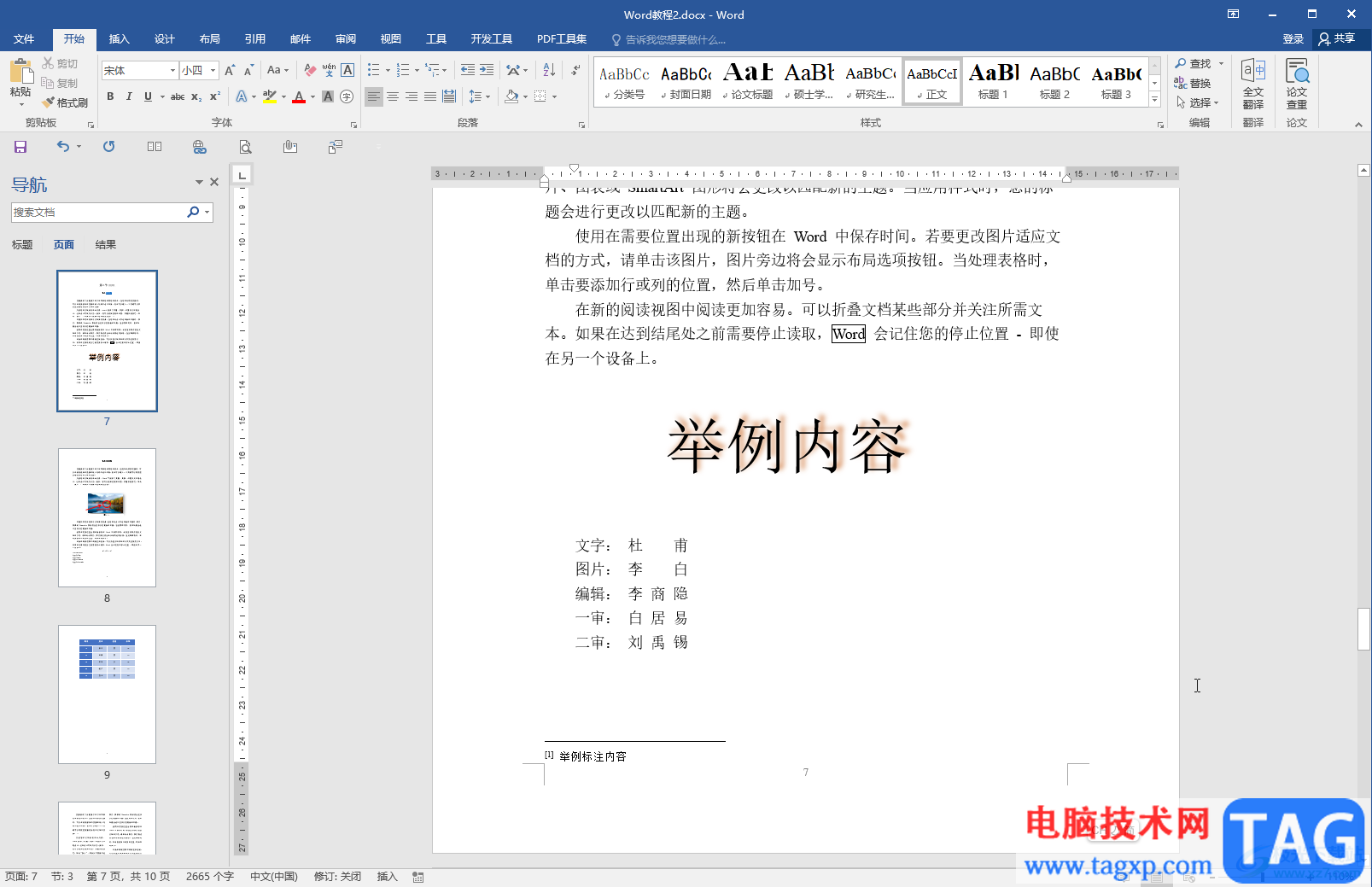Open ribbon display options icon in title bar
Viewport: 1372px width, 887px height.
click(x=1233, y=14)
